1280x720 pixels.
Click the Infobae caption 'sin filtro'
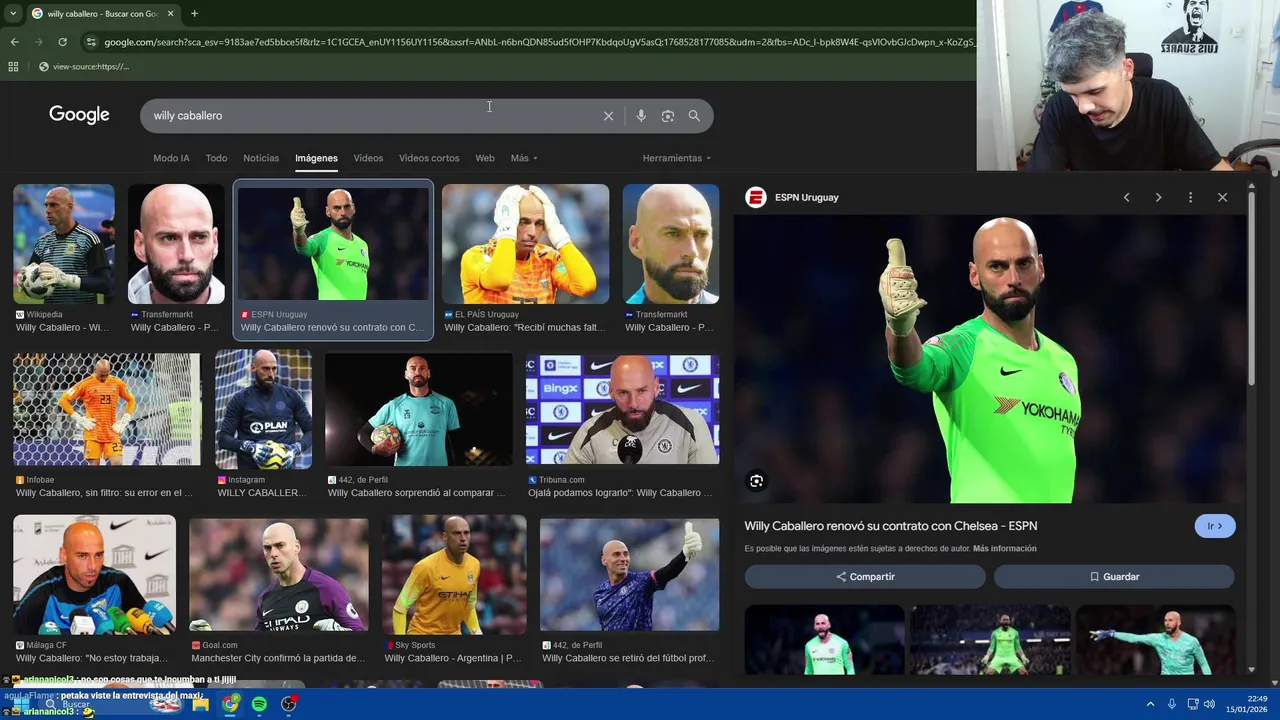104,493
